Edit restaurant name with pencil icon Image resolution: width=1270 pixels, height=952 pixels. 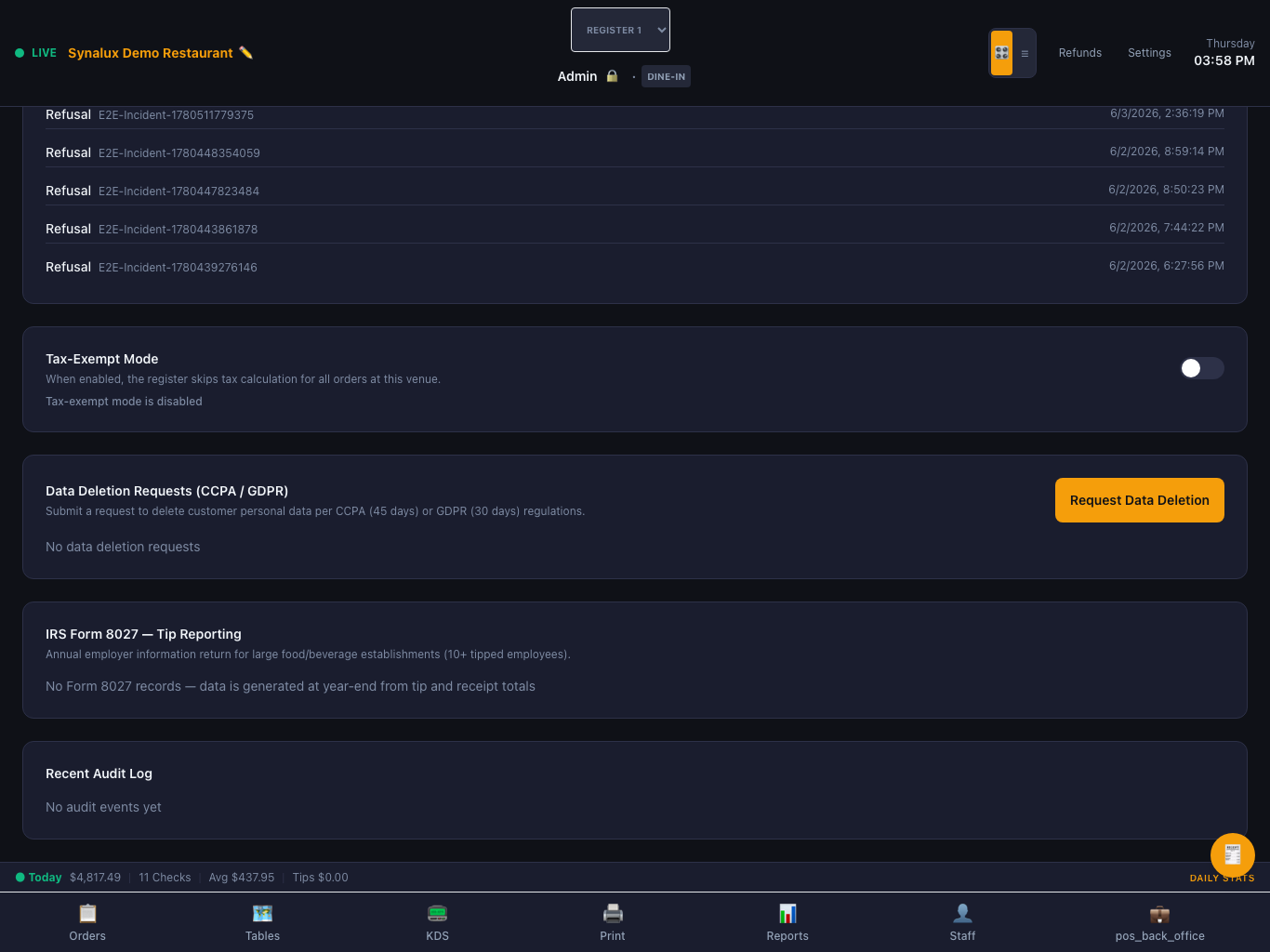(245, 53)
